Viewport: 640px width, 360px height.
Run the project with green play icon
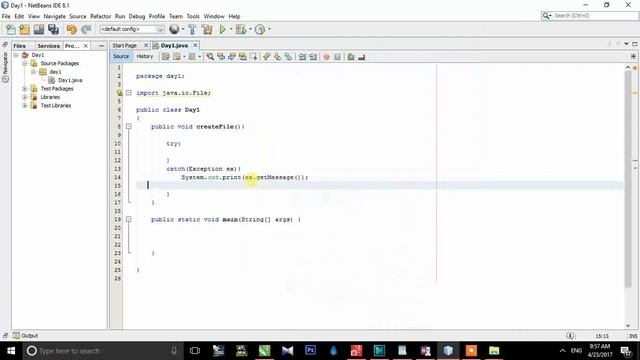(222, 29)
